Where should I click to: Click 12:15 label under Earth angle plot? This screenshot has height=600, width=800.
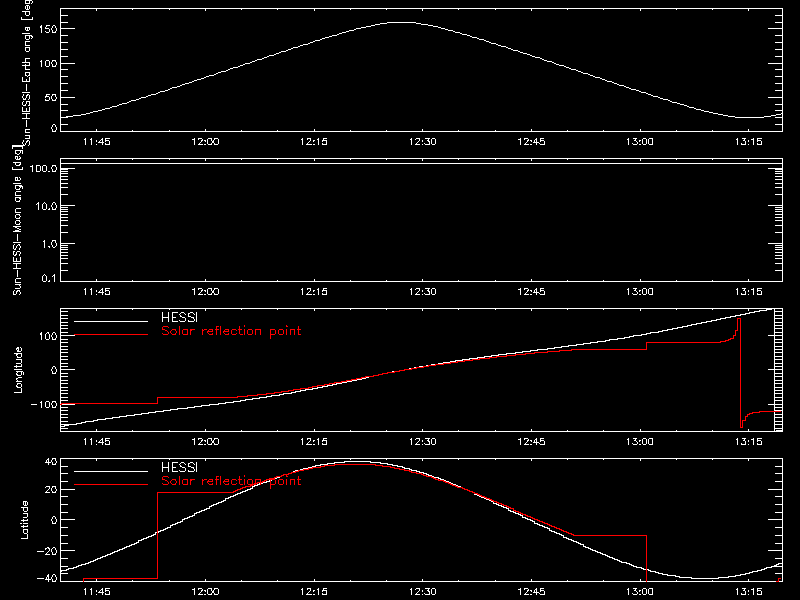click(314, 141)
